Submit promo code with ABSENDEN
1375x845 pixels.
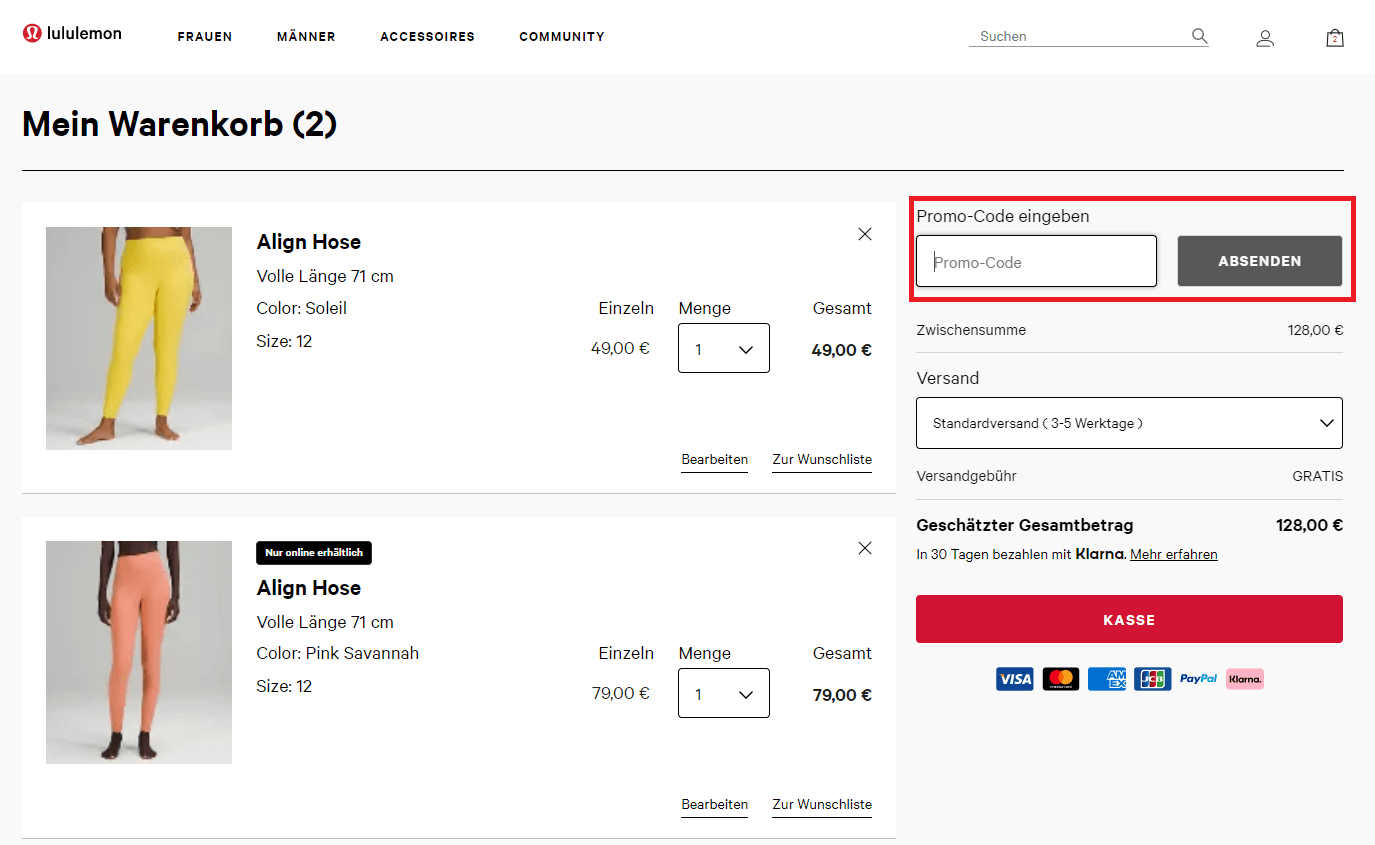tap(1260, 261)
